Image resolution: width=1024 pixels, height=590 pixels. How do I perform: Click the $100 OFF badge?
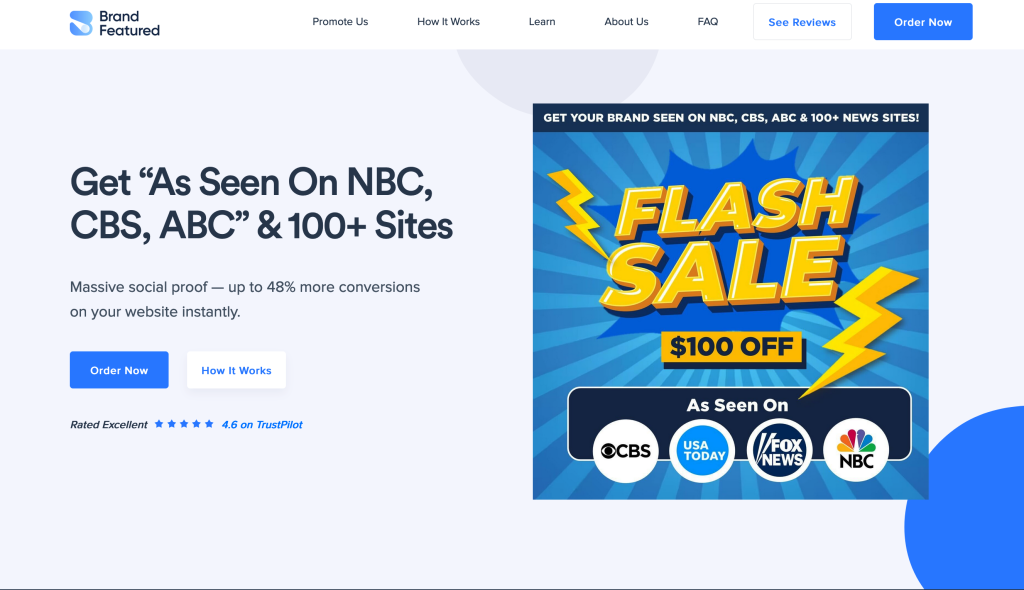(x=732, y=347)
